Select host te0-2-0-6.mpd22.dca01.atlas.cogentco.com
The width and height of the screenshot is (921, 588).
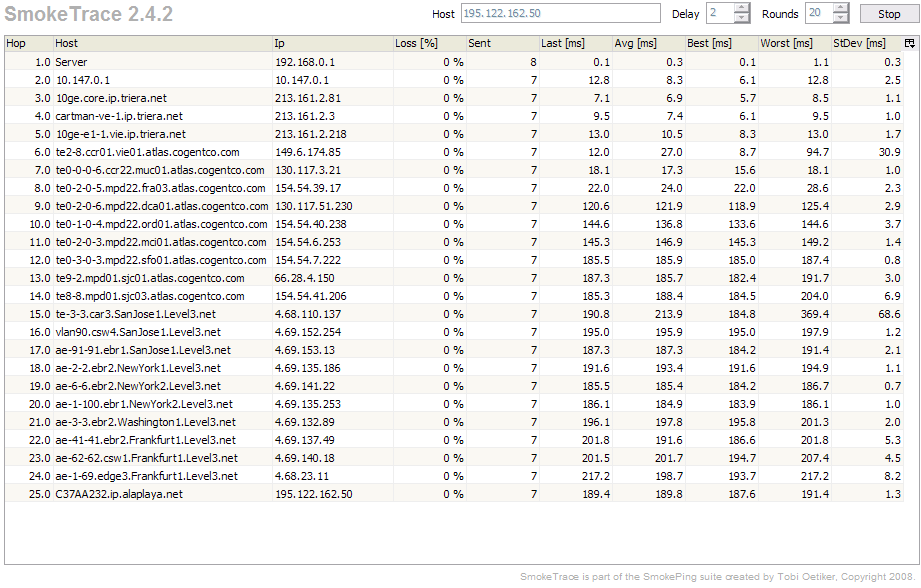162,206
